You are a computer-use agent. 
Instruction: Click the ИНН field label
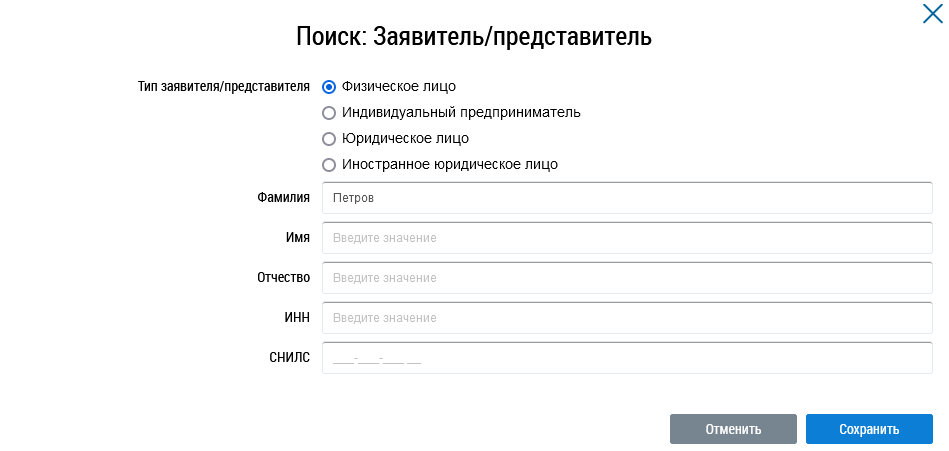coord(297,317)
